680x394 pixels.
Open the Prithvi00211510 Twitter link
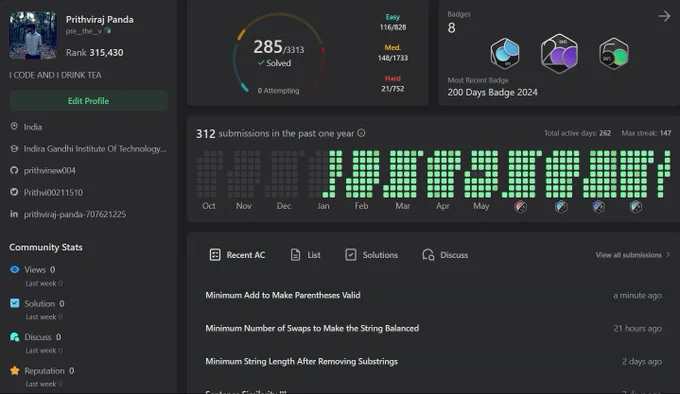tap(53, 192)
